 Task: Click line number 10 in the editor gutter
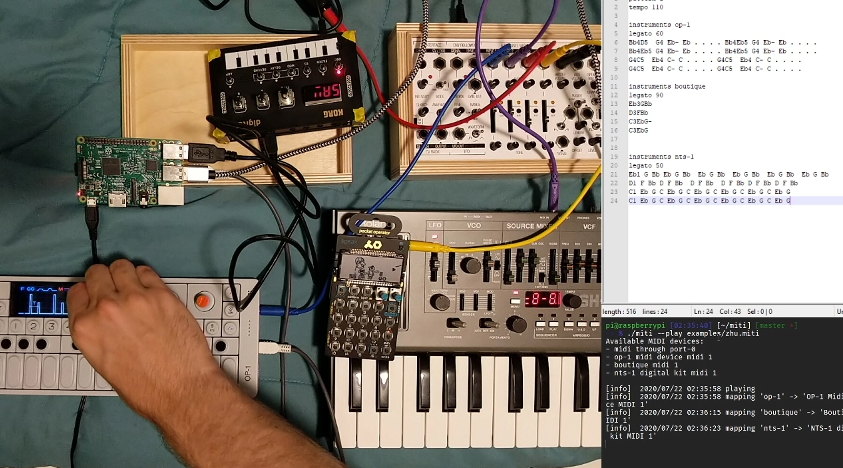[615, 77]
